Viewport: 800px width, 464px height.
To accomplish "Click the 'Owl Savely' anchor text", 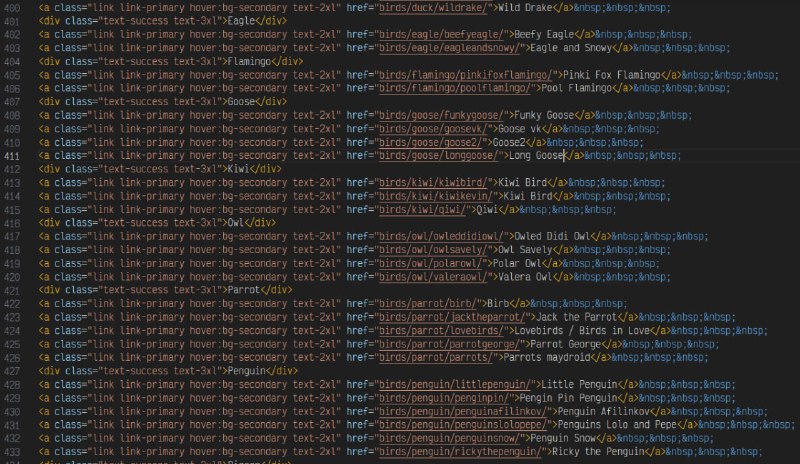I will 525,250.
